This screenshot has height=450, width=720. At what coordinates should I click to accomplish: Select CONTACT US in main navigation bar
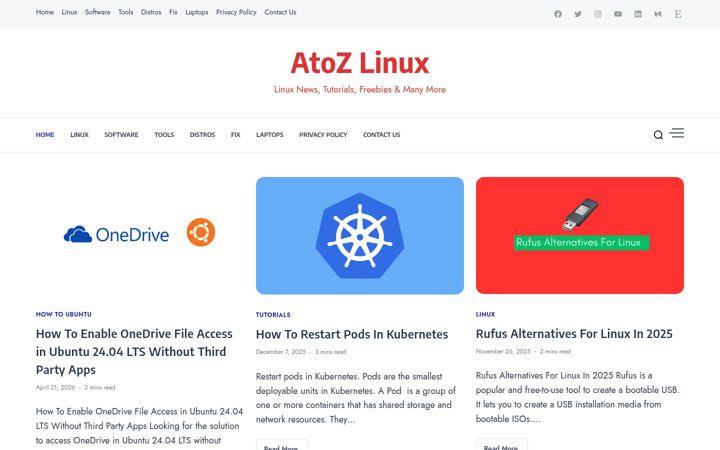[382, 135]
